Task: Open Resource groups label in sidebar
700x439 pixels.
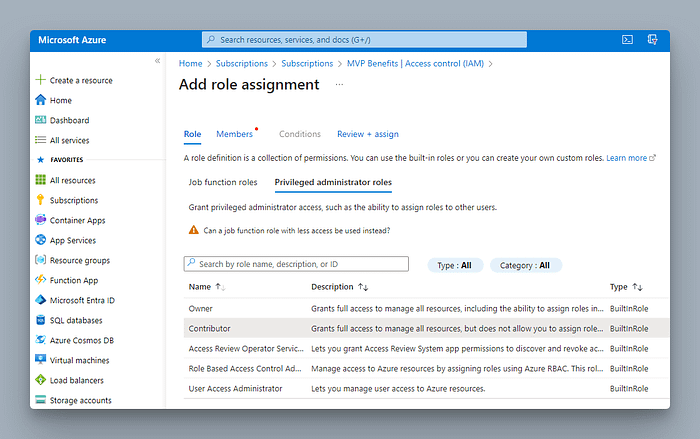Action: tap(79, 260)
